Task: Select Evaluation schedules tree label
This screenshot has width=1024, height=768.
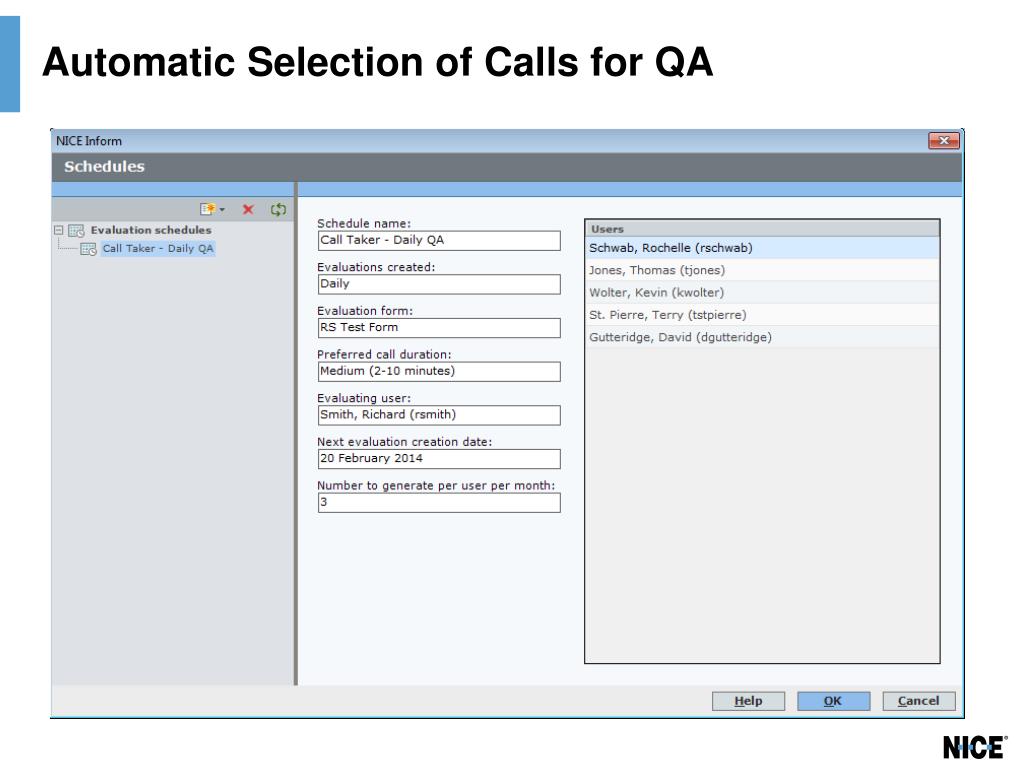Action: (x=151, y=230)
